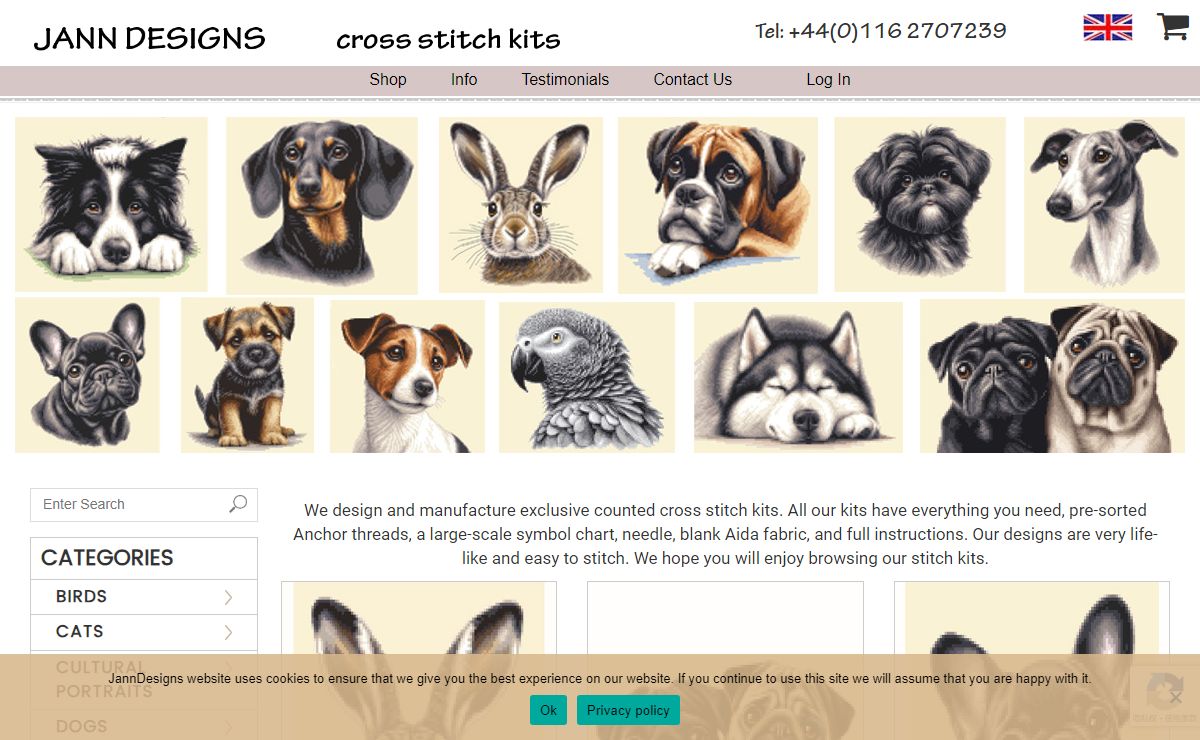This screenshot has height=740, width=1200.
Task: Click the JANN DESIGNS logo
Action: pos(150,39)
